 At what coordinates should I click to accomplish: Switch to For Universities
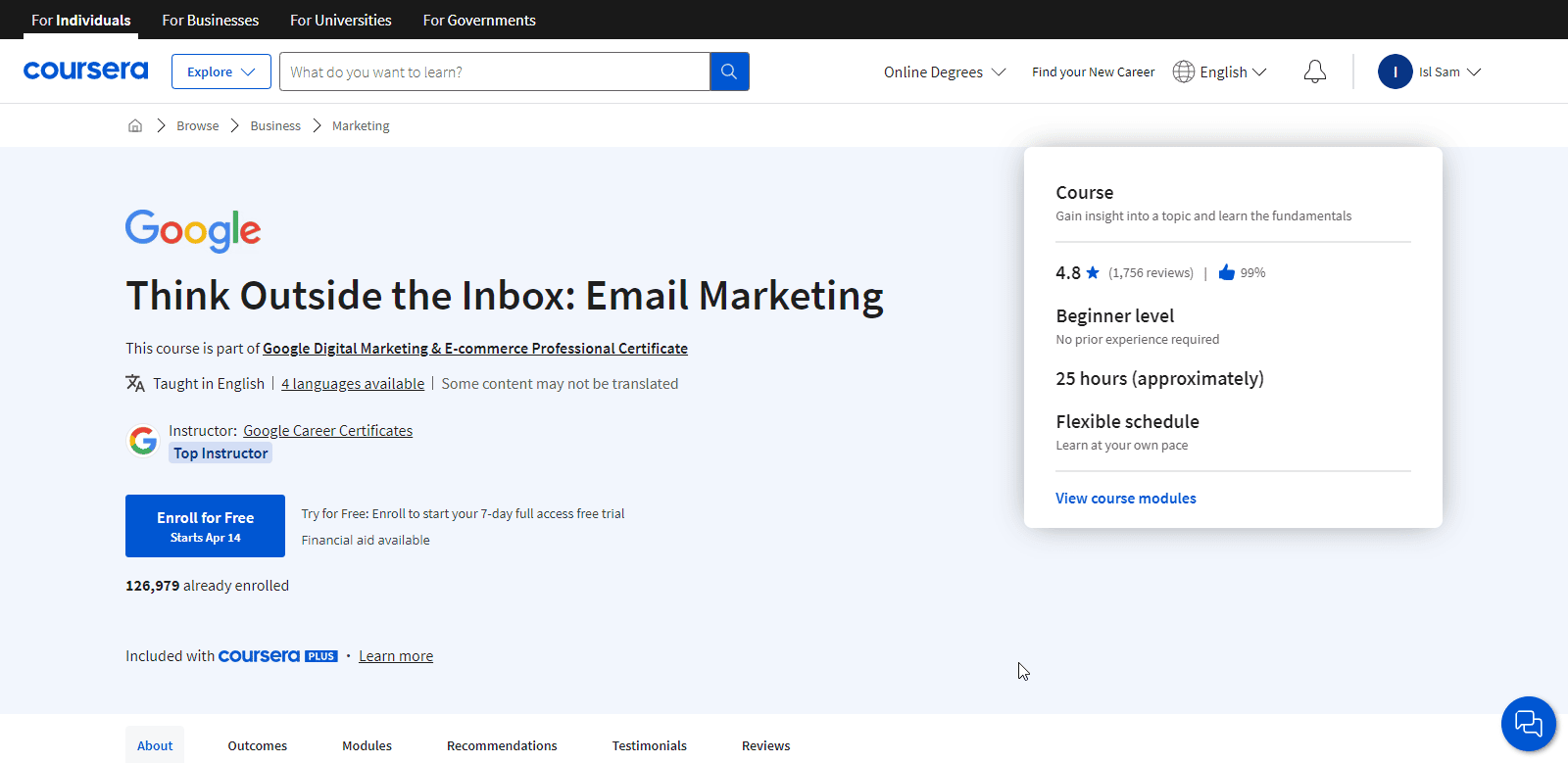[x=341, y=20]
